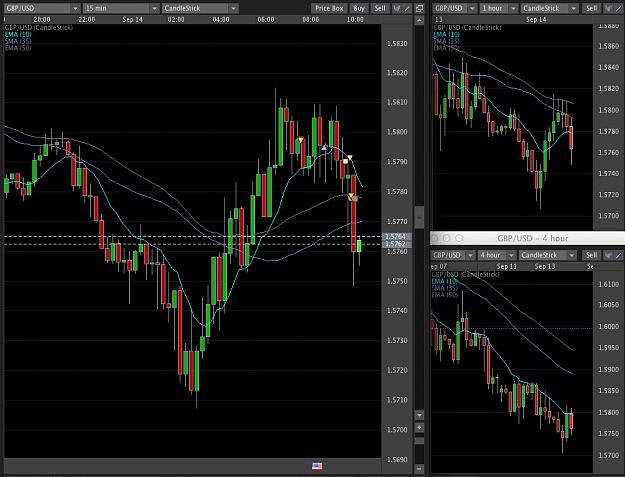625x477 pixels.
Task: Click the GBP/USD (CandleStick) legend in 15 min chart
Action: [39, 27]
